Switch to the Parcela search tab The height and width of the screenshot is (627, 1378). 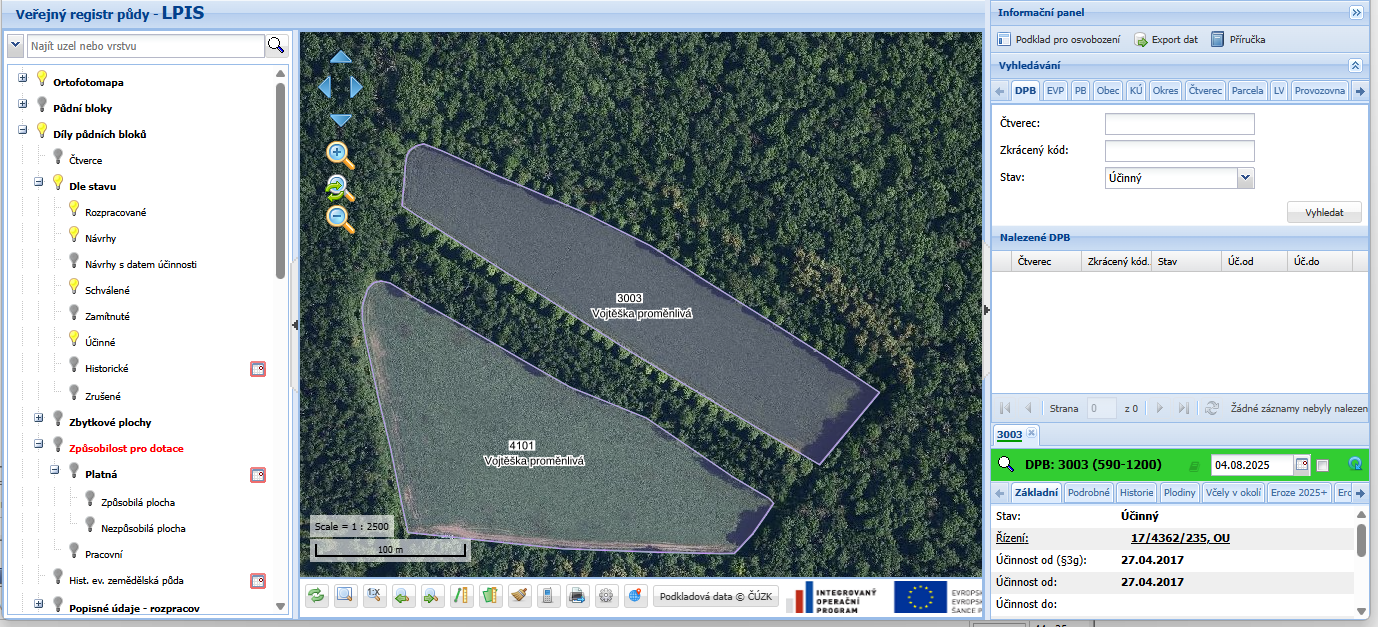(1247, 91)
